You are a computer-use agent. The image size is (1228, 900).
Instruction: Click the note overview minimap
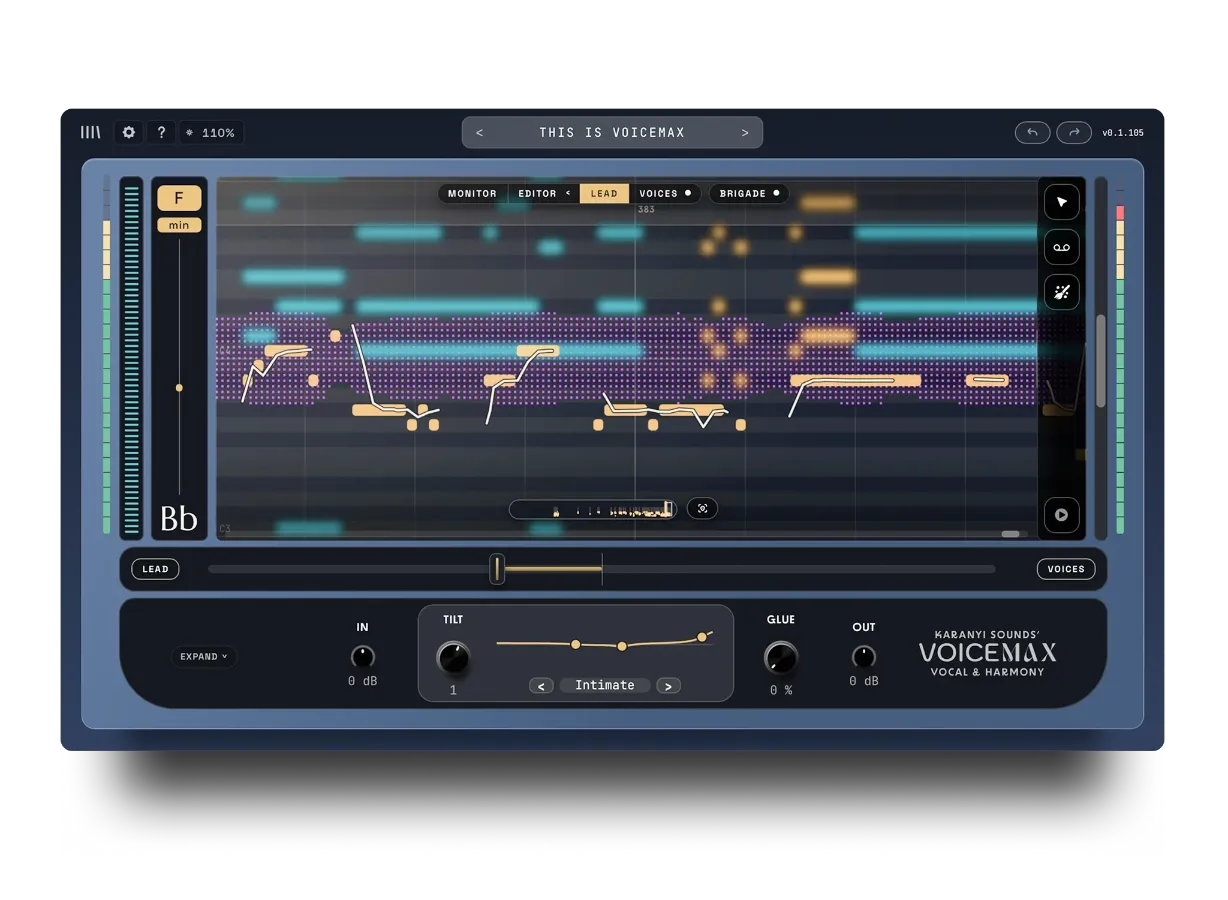pos(593,510)
